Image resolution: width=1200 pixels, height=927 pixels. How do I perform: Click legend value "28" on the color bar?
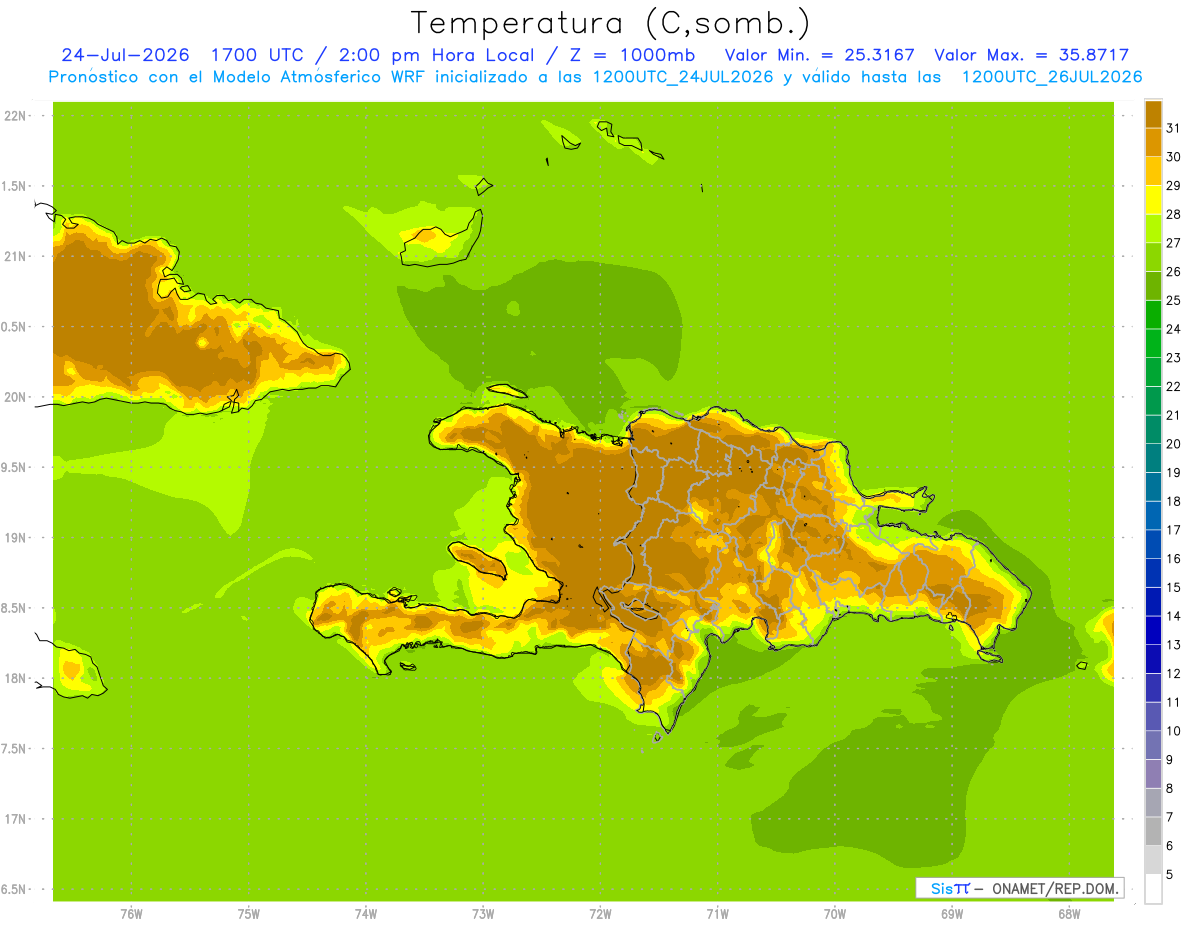tap(1173, 214)
